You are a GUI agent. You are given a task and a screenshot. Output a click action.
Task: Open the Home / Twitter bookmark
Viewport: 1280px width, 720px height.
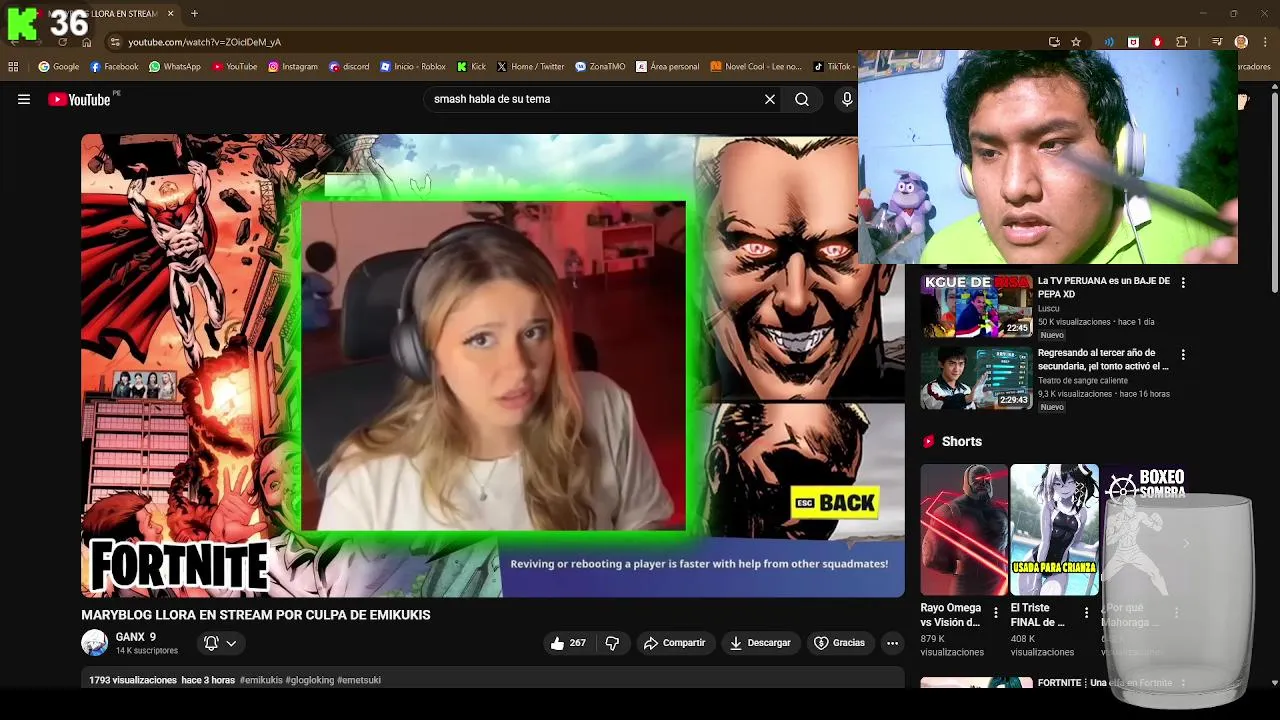pos(531,67)
